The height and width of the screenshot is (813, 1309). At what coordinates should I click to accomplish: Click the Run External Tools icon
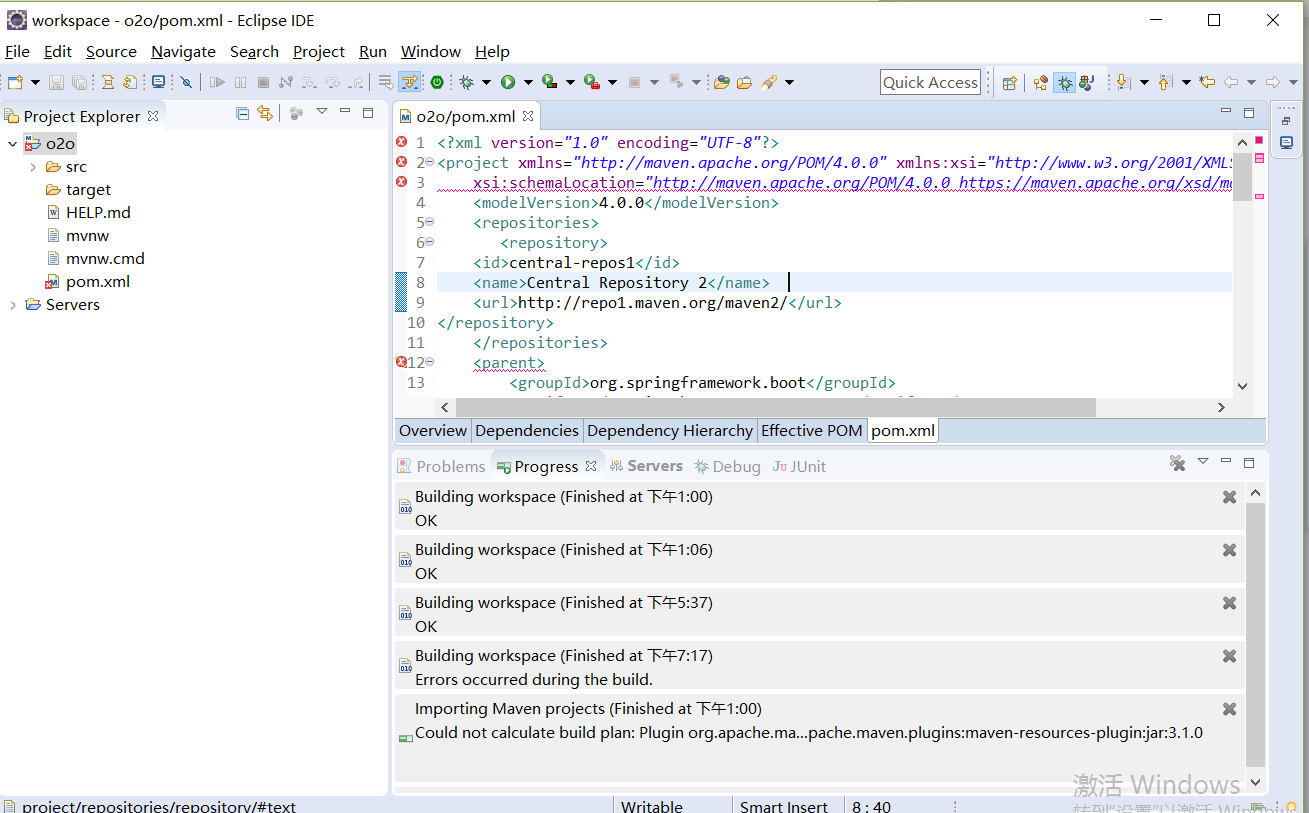click(592, 82)
